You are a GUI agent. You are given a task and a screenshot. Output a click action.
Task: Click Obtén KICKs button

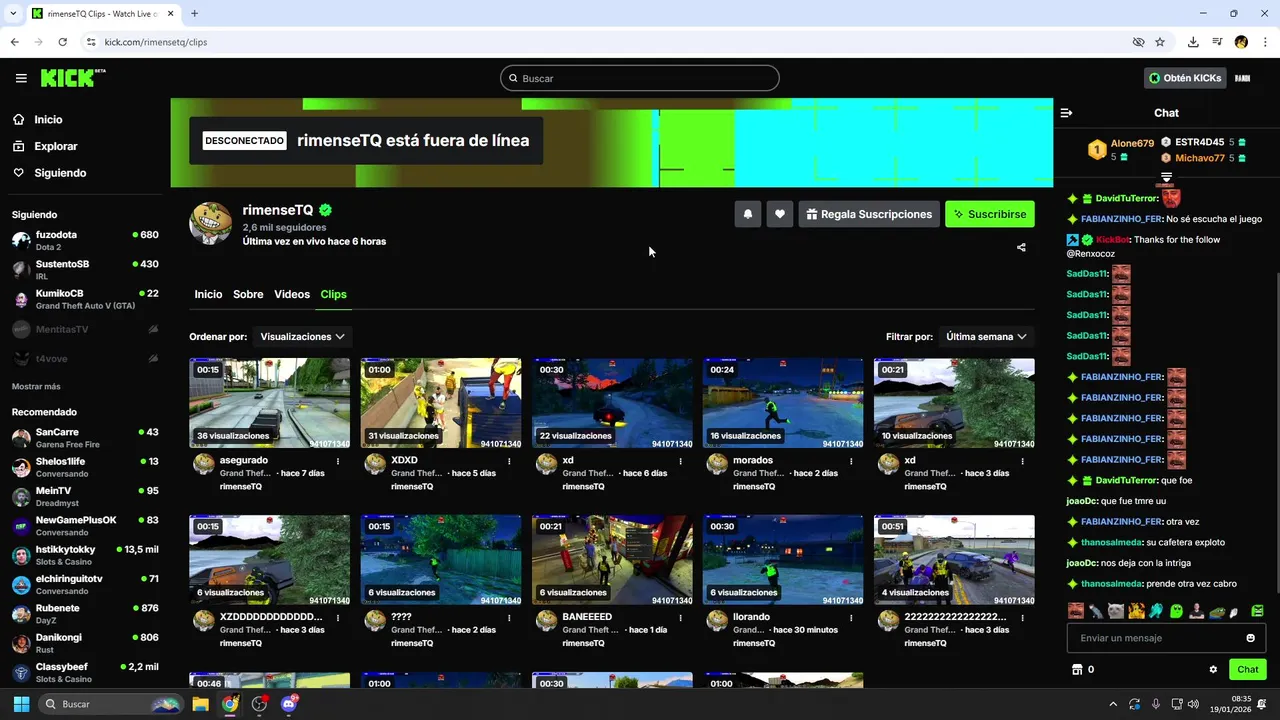pos(1185,78)
